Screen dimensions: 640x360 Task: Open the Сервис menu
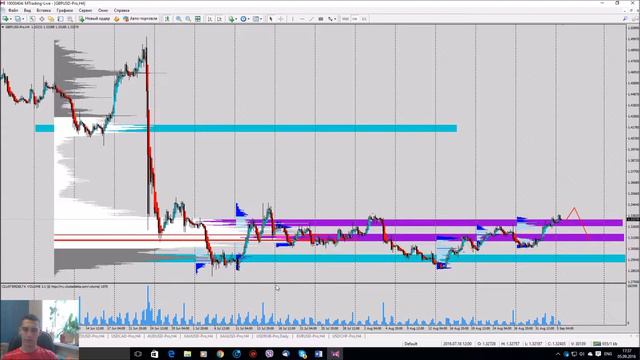click(85, 10)
